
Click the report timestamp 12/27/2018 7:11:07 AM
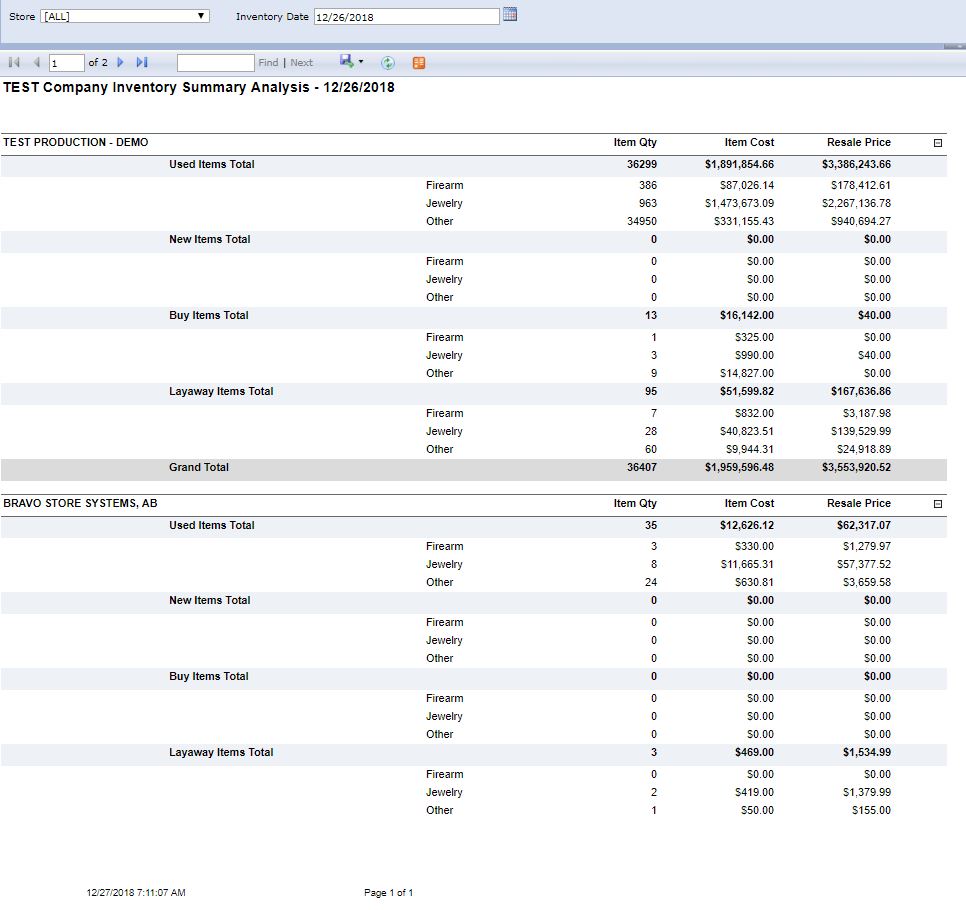click(136, 893)
